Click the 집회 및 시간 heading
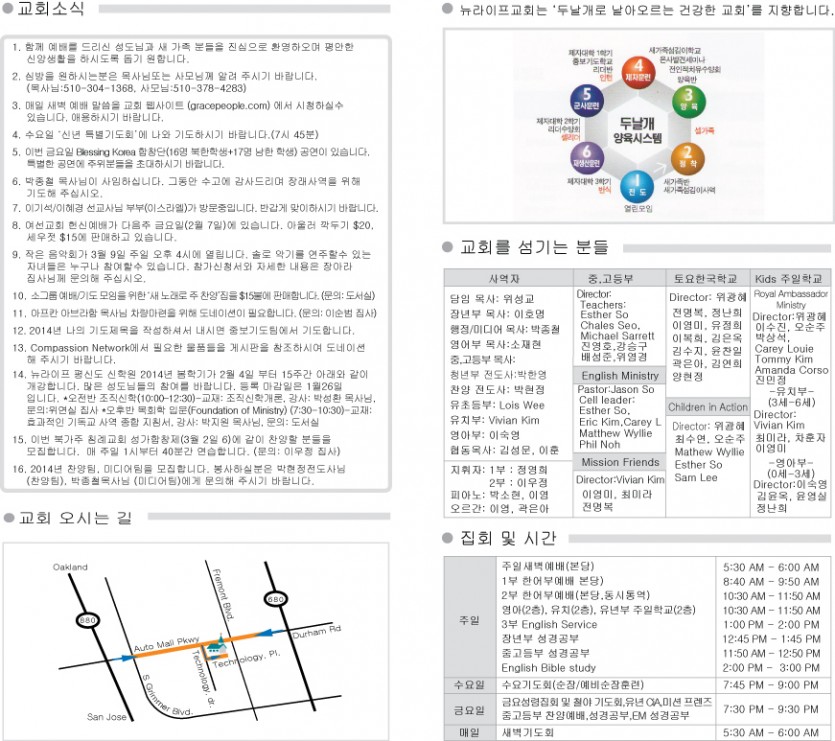Image resolution: width=835 pixels, height=741 pixels. 508,539
